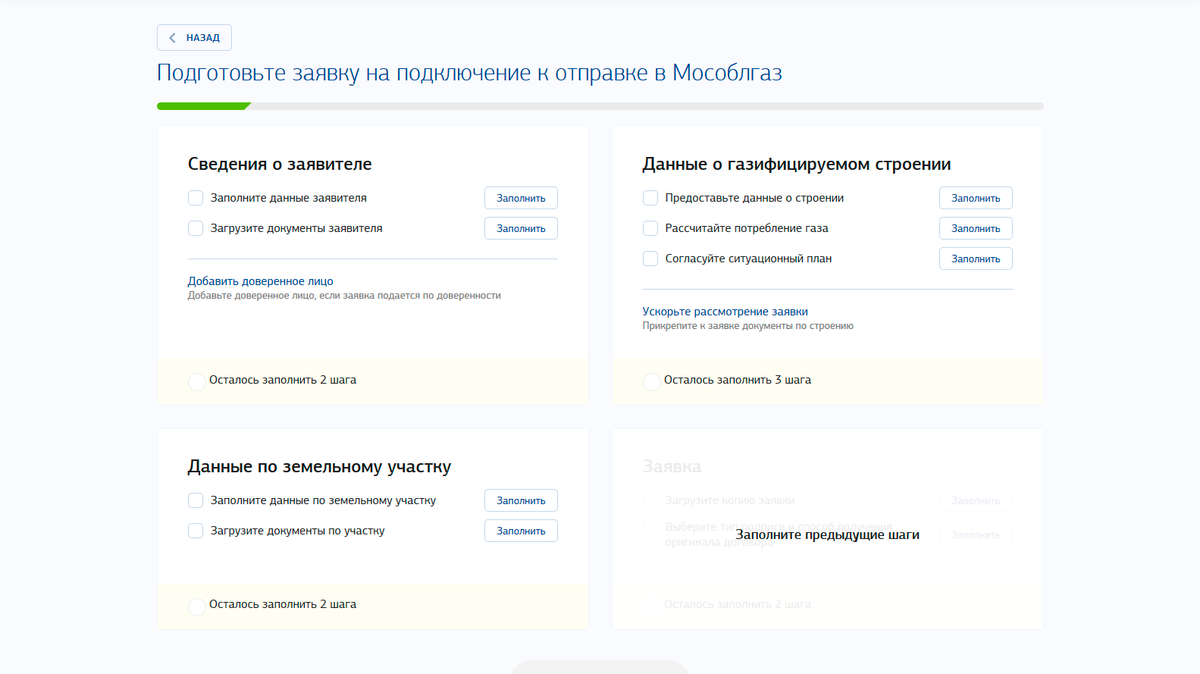
Task: Tick the 'Согласуйте ситуационный план' checkbox
Action: (650, 258)
